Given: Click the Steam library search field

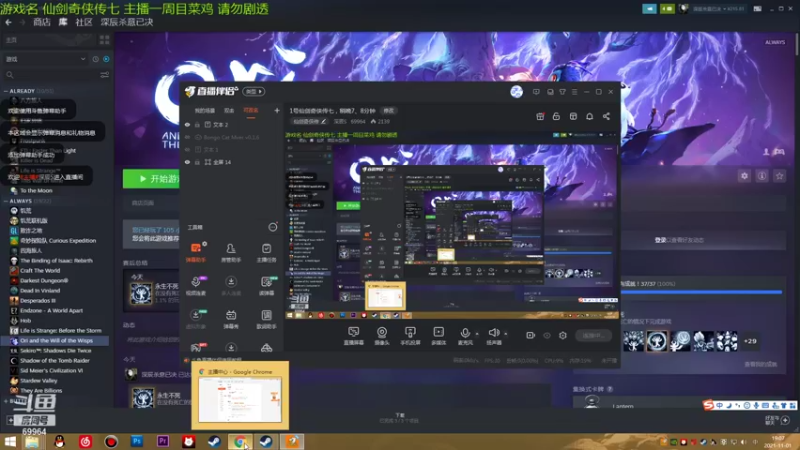Looking at the screenshot, I should pos(51,75).
